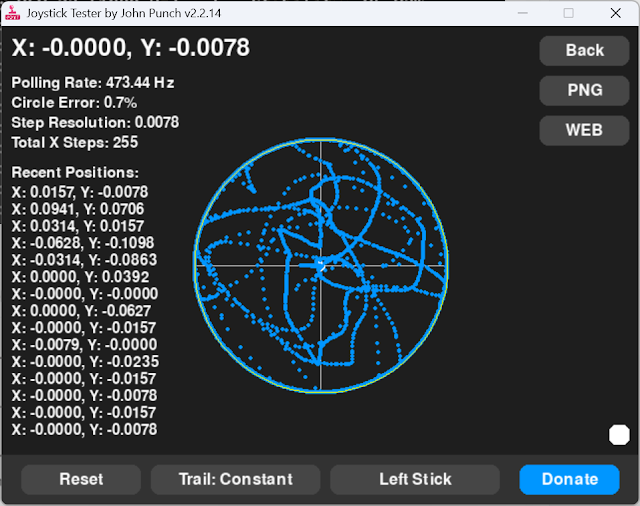The height and width of the screenshot is (506, 640).
Task: Click the Back button
Action: tap(584, 51)
